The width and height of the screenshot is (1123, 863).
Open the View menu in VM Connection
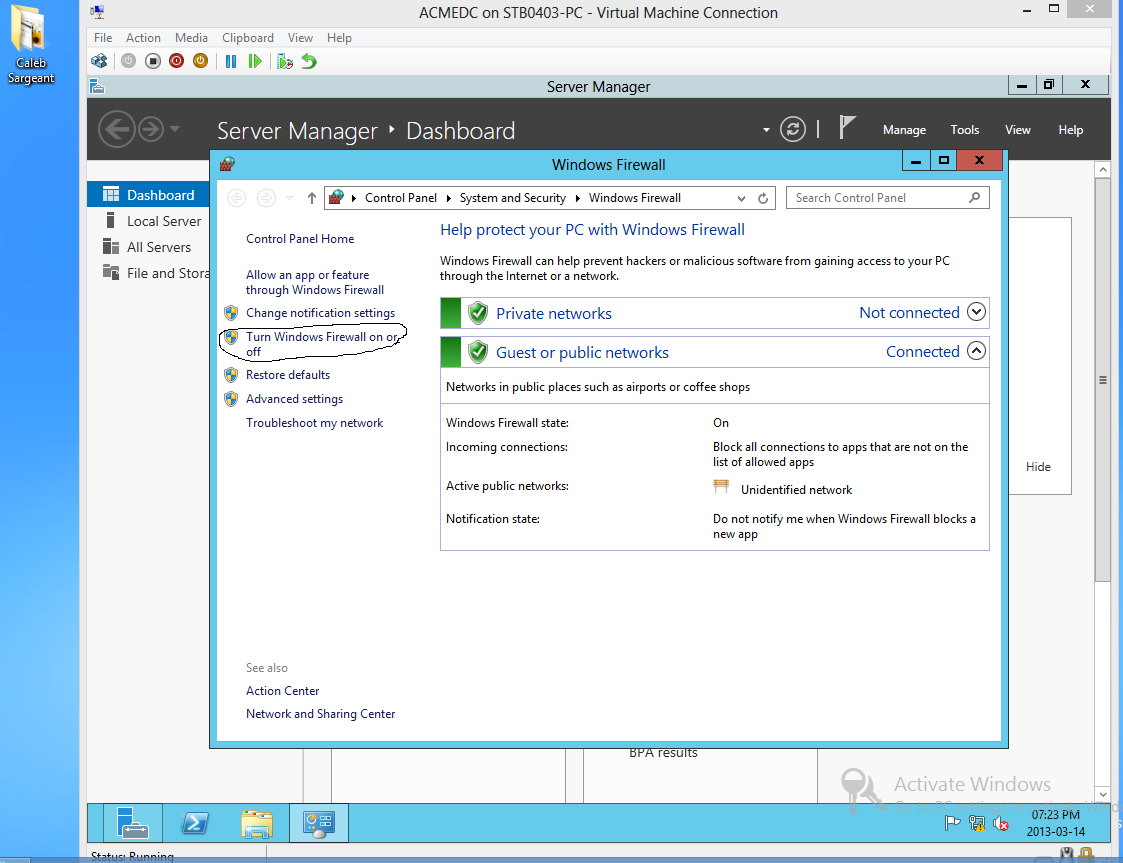pyautogui.click(x=300, y=38)
